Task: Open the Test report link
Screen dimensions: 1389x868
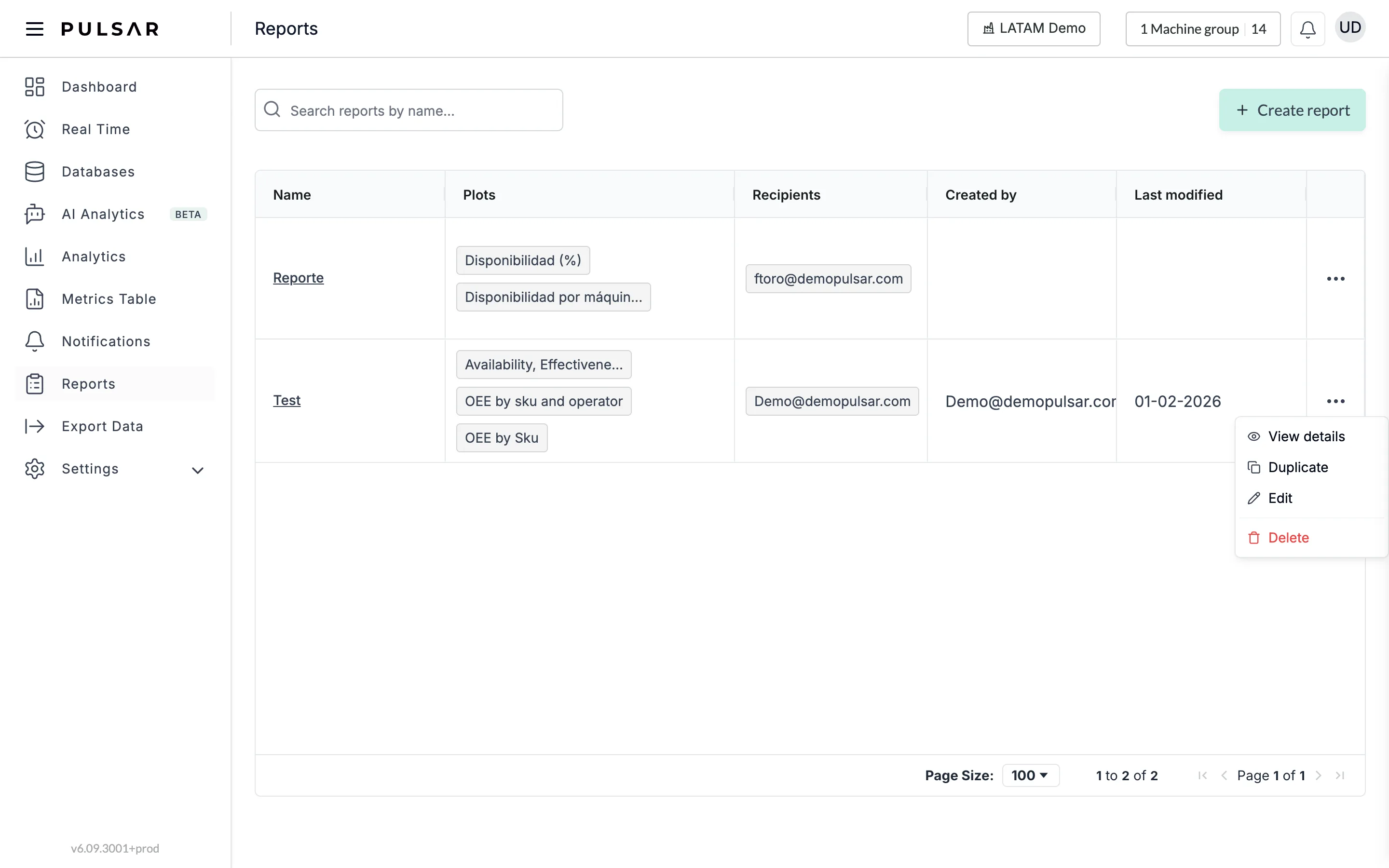Action: point(286,400)
